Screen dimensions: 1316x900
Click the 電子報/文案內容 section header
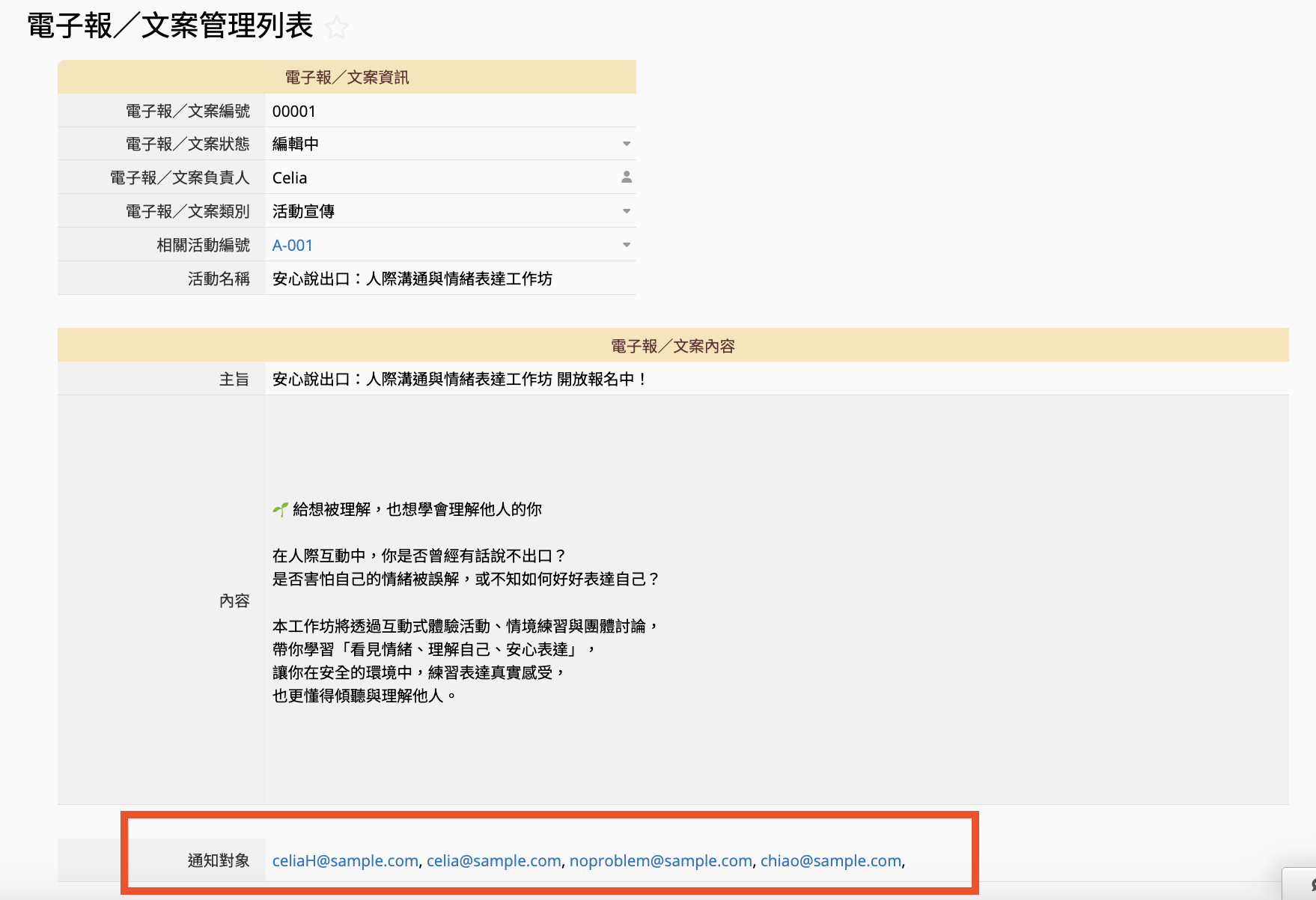tap(672, 346)
